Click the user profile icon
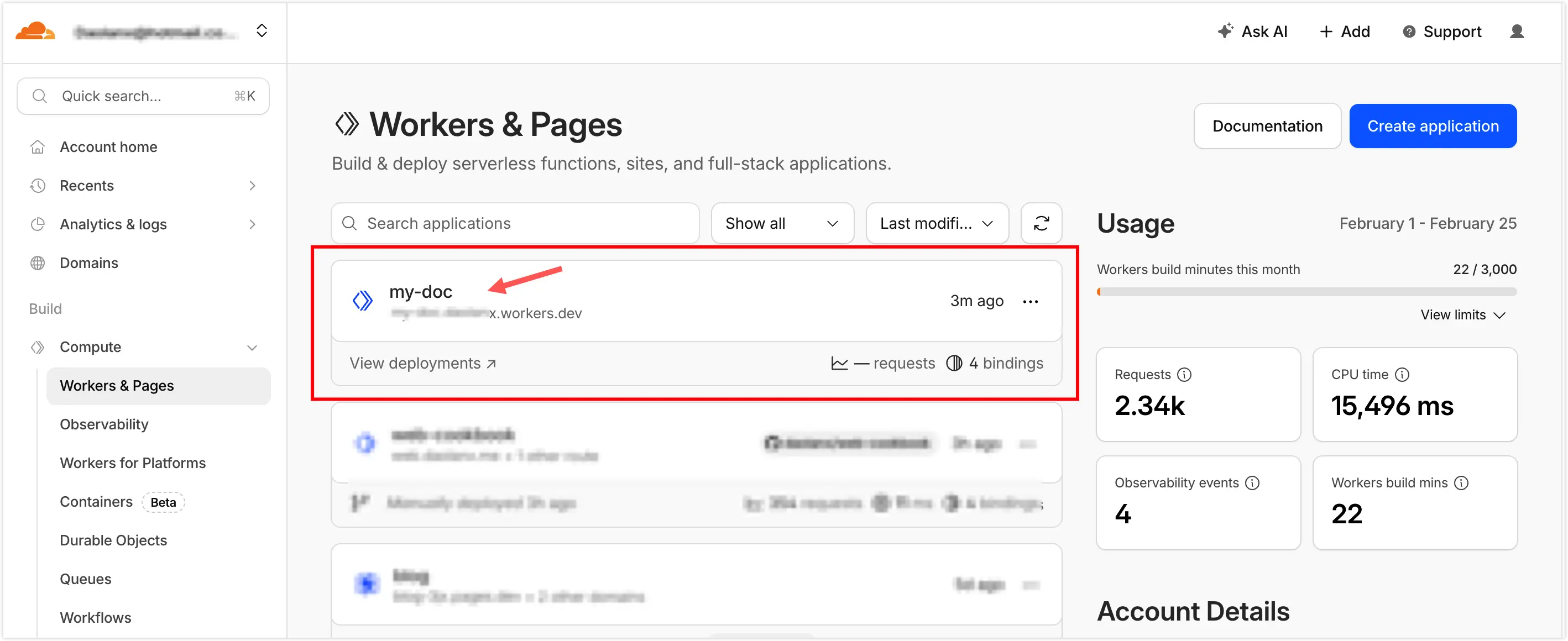Viewport: 1568px width, 641px height. coord(1516,31)
